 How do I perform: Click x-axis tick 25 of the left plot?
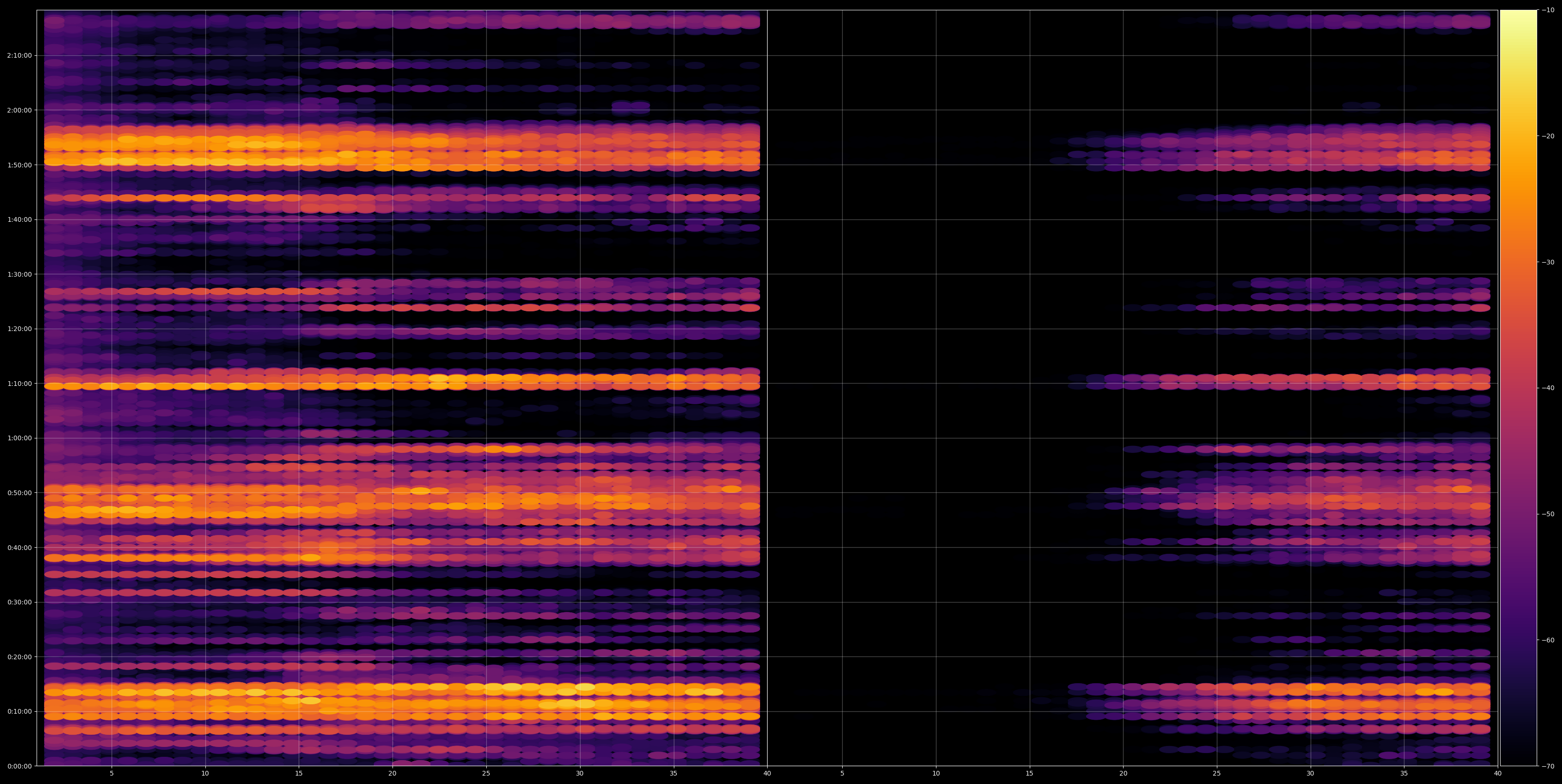[x=486, y=774]
